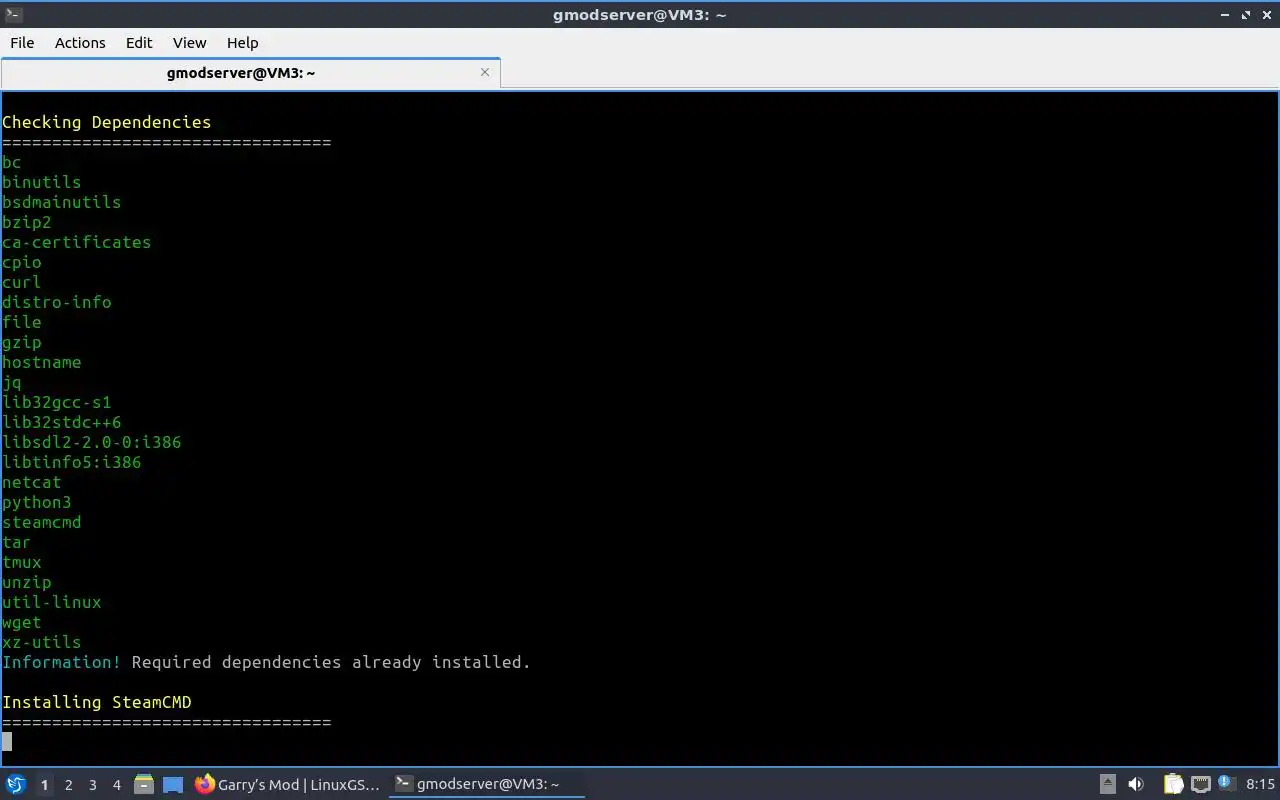Click the show desktop icon in taskbar
Image resolution: width=1280 pixels, height=800 pixels.
[173, 785]
